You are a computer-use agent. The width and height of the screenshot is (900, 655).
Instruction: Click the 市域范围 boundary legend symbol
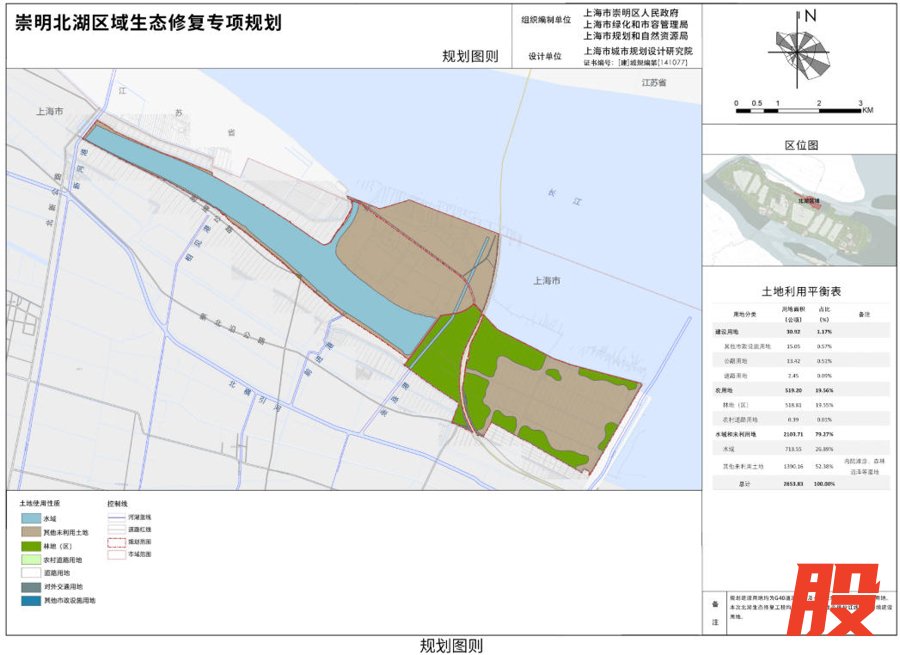tap(117, 553)
